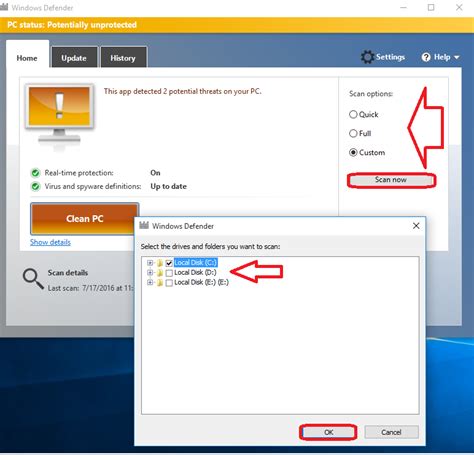Image resolution: width=474 pixels, height=455 pixels.
Task: Minimize the Windows Defender main window
Action: [403, 7]
